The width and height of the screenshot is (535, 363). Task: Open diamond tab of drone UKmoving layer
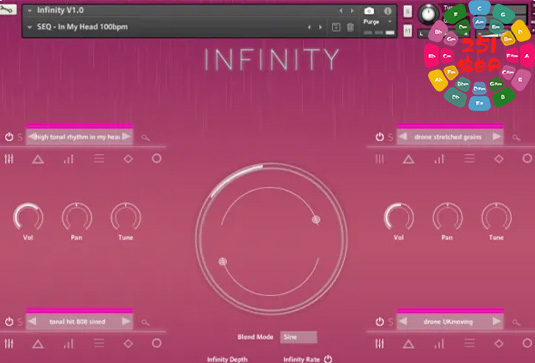point(499,344)
